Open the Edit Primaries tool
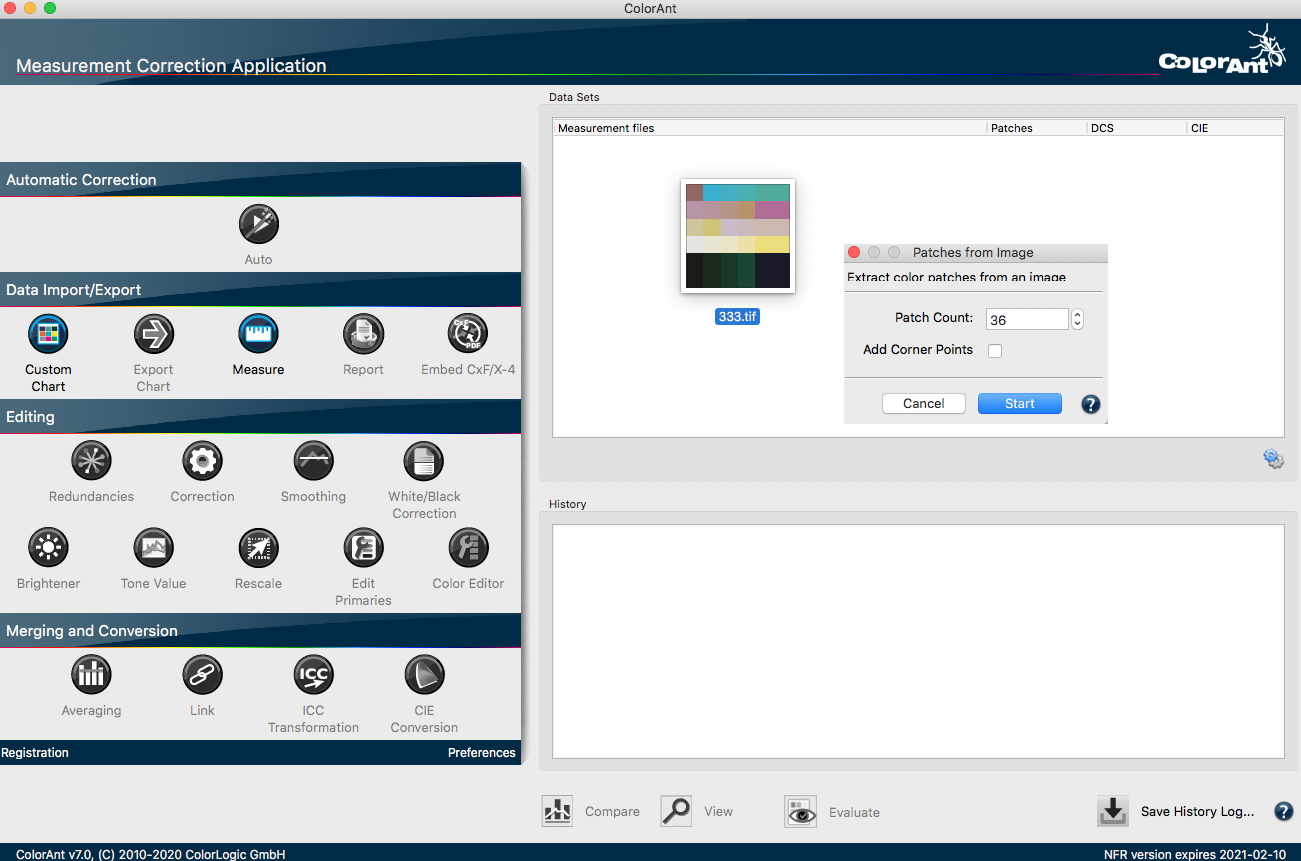The width and height of the screenshot is (1301, 861). pyautogui.click(x=363, y=548)
